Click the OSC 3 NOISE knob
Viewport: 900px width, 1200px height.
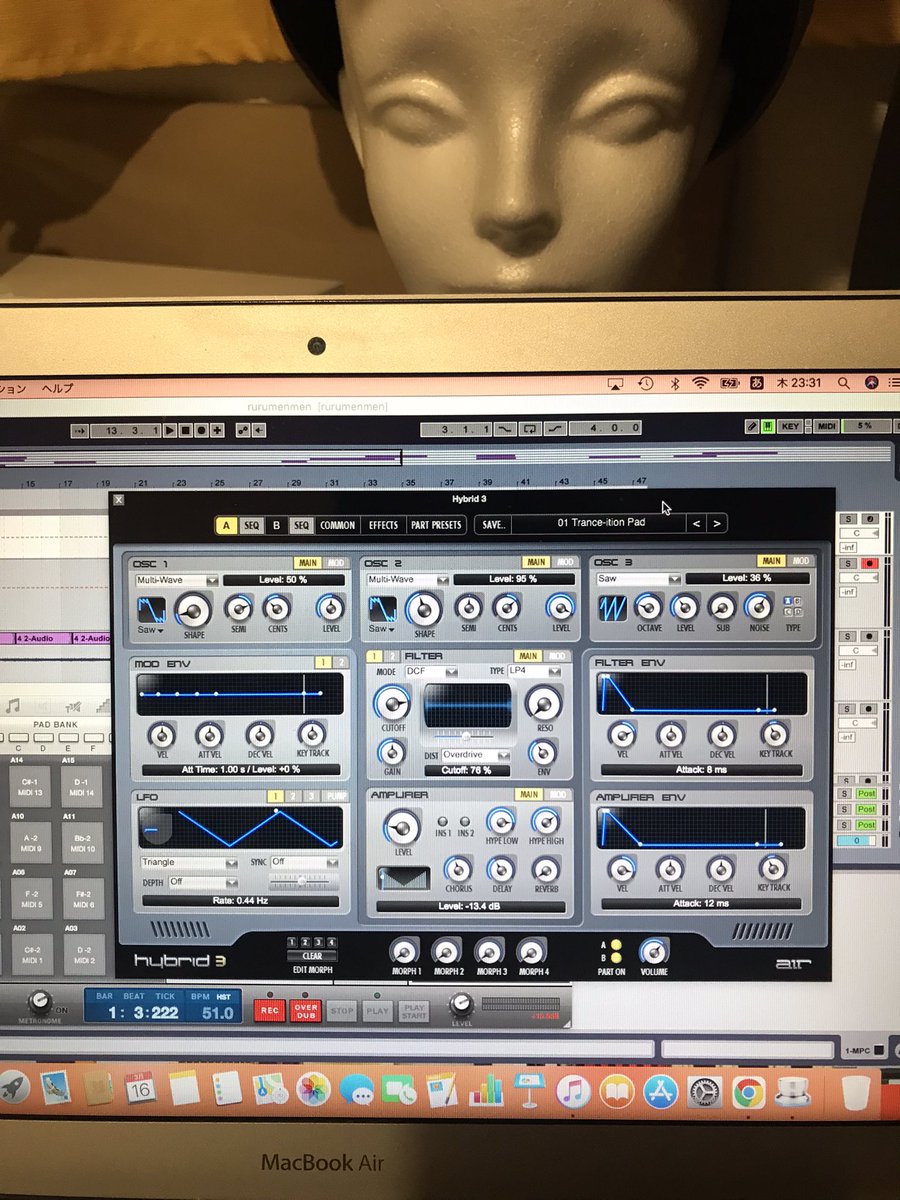coord(758,607)
